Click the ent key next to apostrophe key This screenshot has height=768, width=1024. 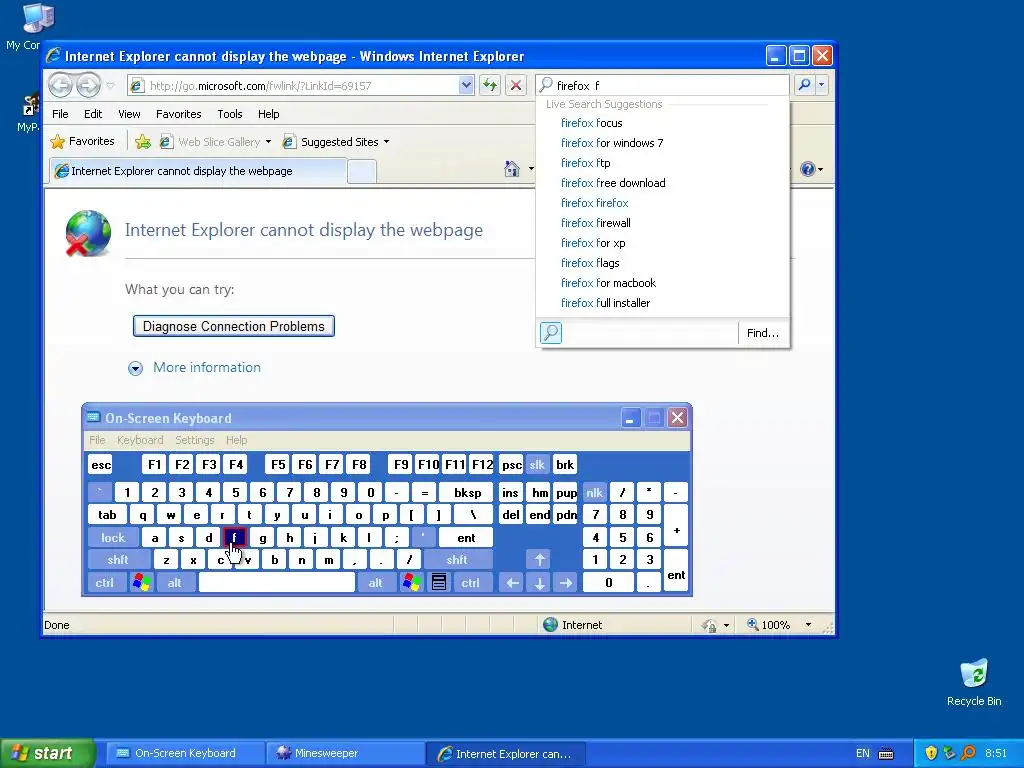(466, 537)
